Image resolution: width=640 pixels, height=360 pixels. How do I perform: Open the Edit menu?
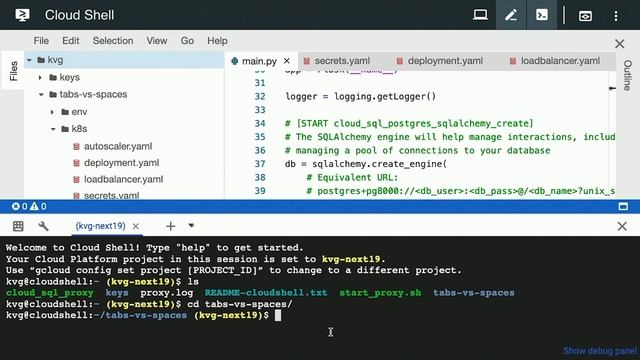click(71, 41)
